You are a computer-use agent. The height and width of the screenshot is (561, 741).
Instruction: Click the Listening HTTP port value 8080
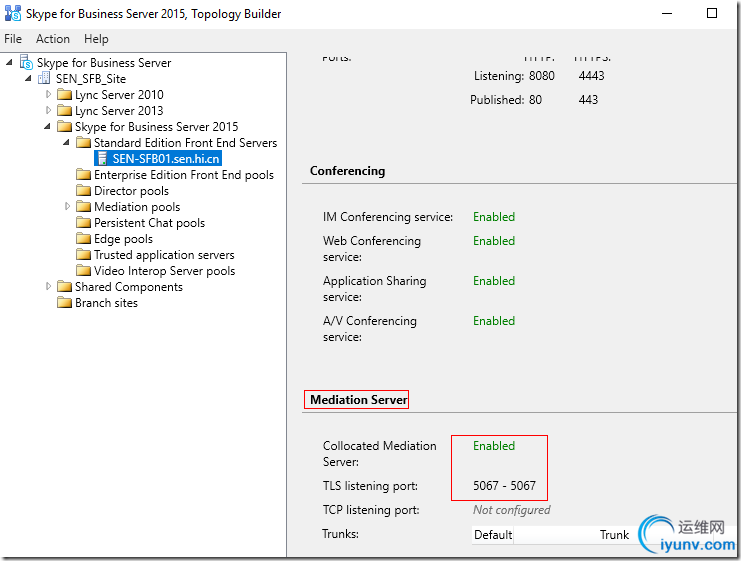pyautogui.click(x=542, y=76)
